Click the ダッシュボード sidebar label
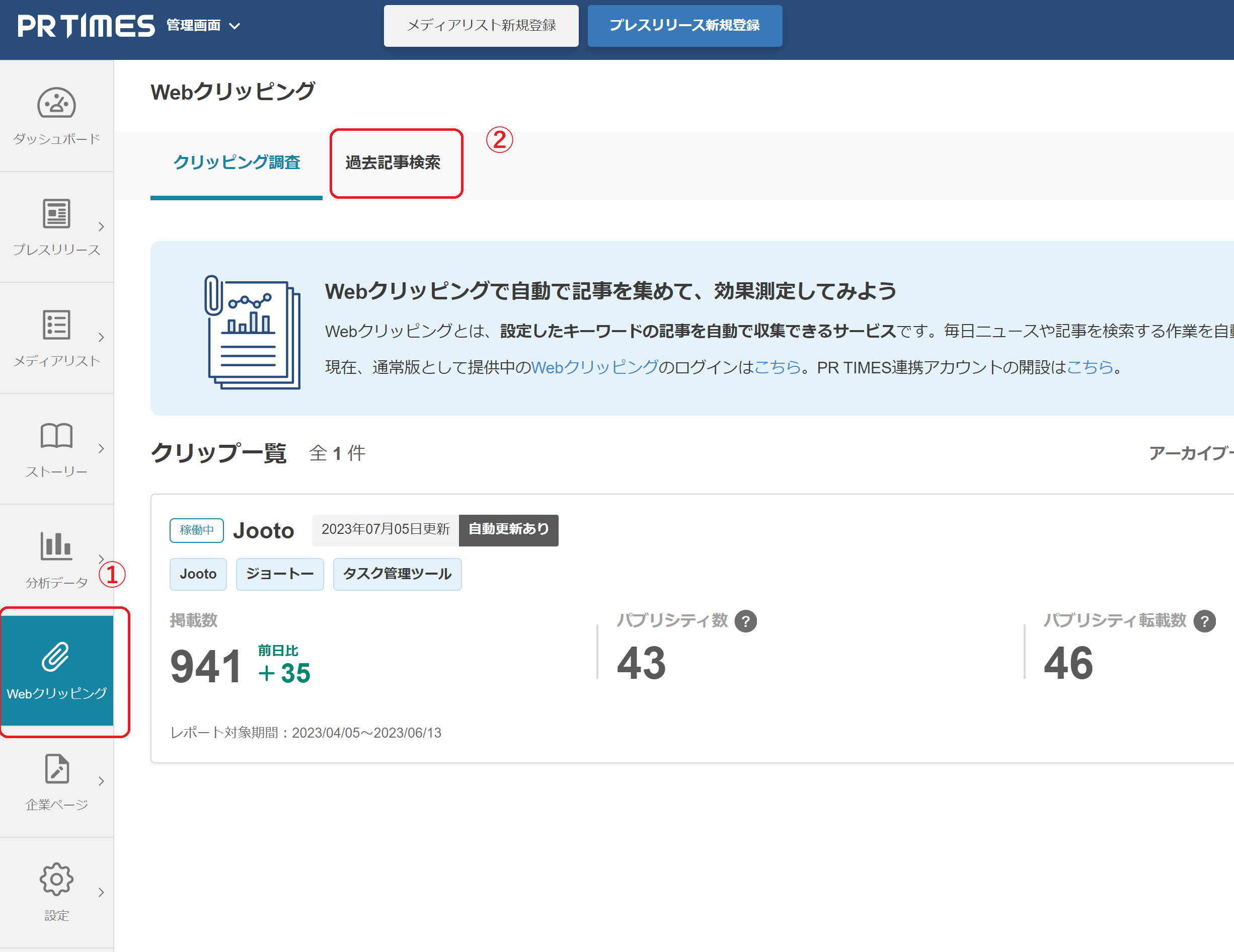The height and width of the screenshot is (952, 1234). click(56, 138)
